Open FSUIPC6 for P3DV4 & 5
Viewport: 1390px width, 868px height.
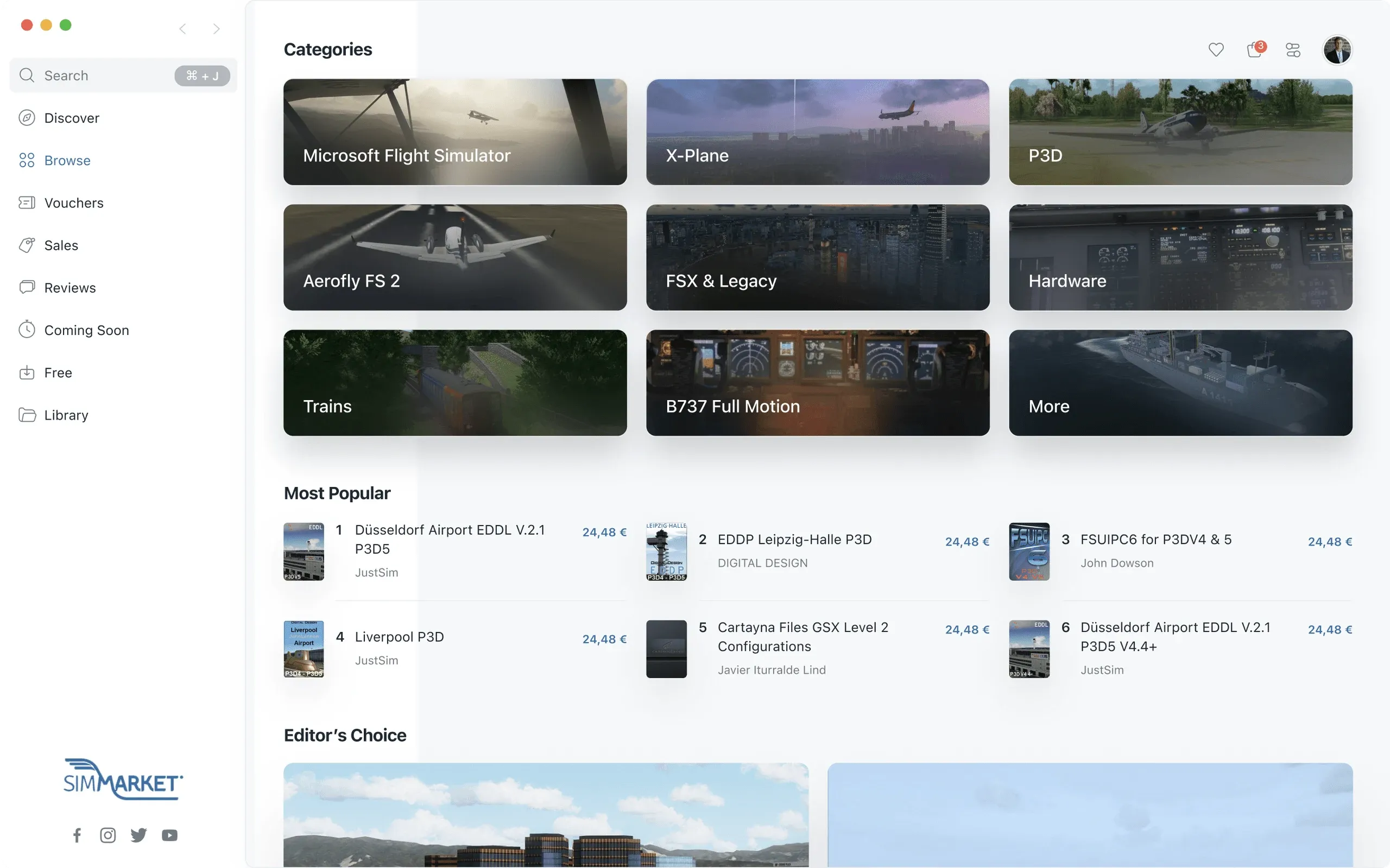point(1156,539)
